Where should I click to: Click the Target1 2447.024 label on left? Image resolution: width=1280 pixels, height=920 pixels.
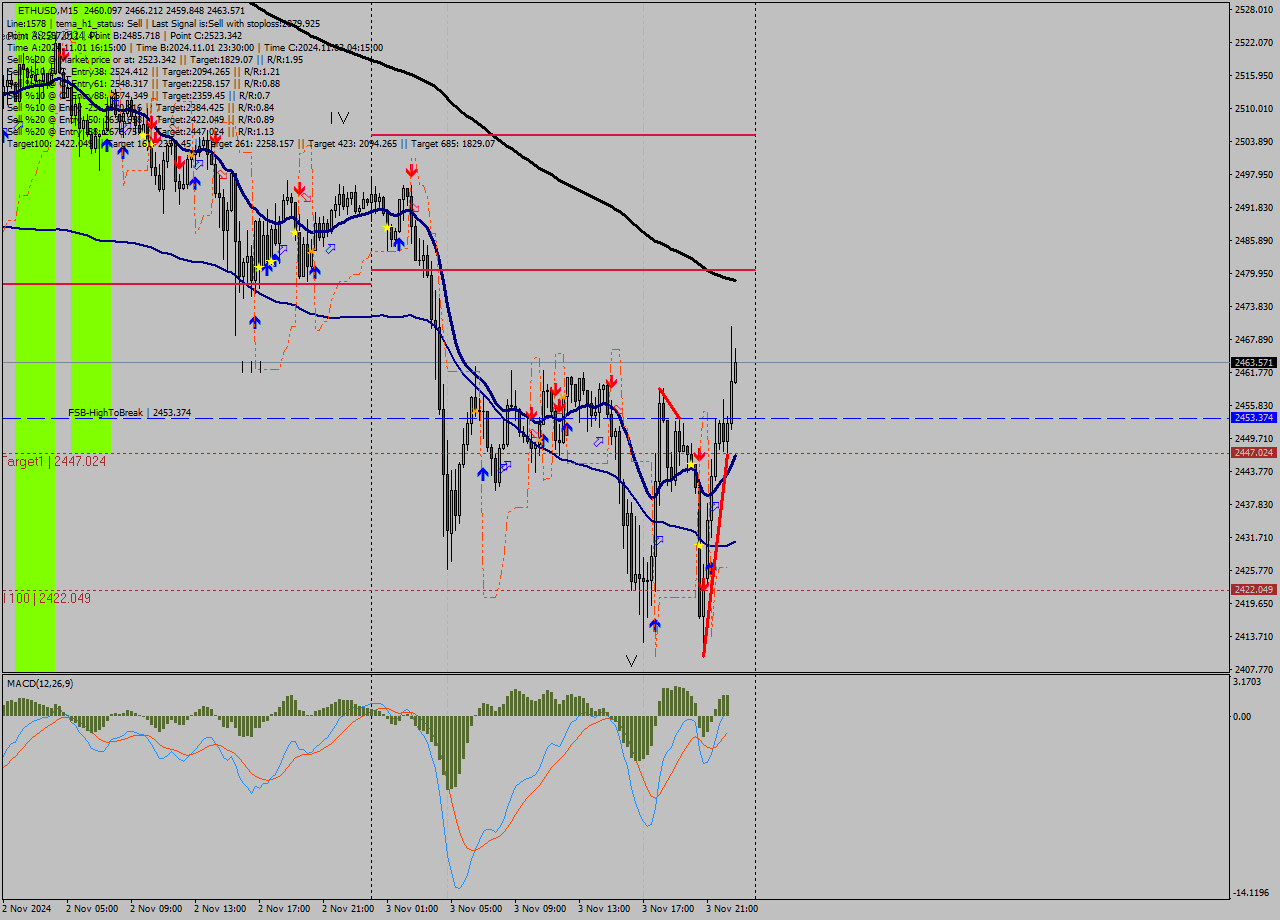tap(54, 461)
